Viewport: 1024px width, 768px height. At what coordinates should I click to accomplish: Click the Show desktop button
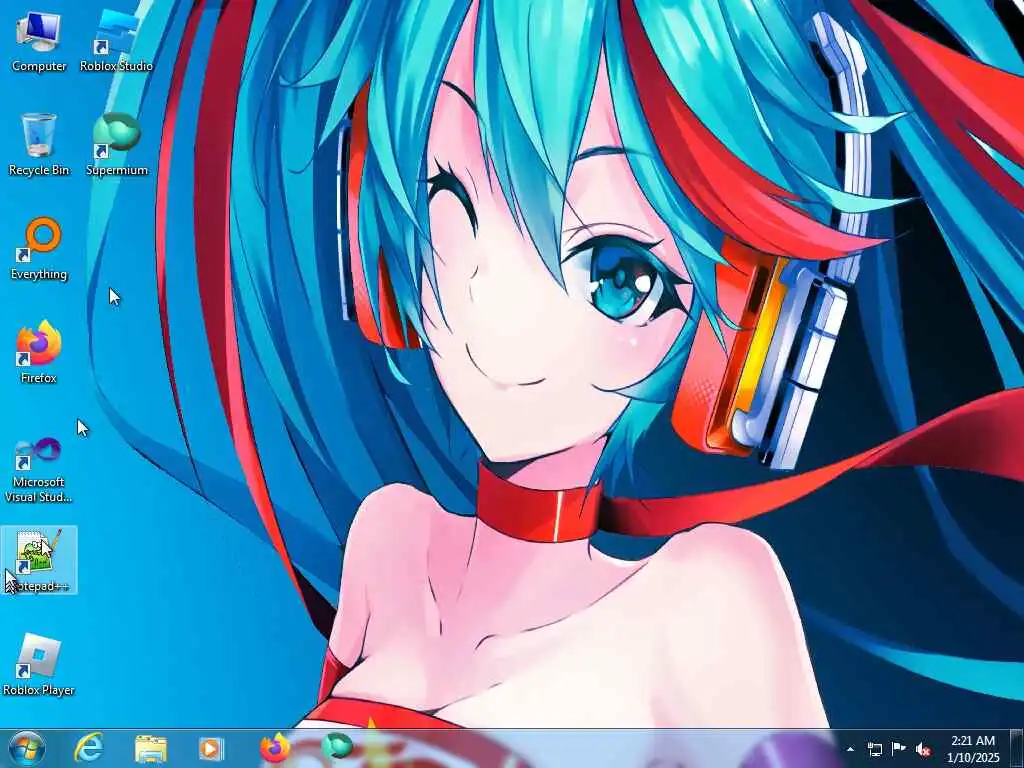1017,748
